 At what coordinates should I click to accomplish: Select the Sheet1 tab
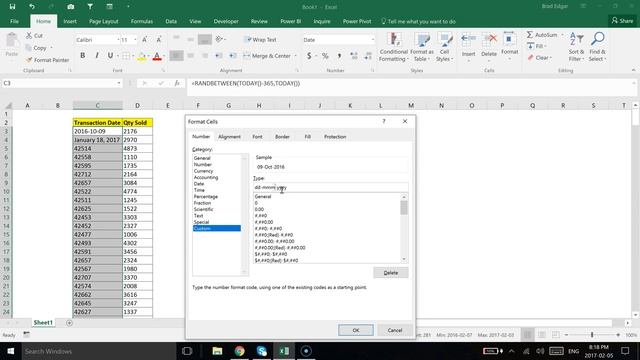(43, 322)
